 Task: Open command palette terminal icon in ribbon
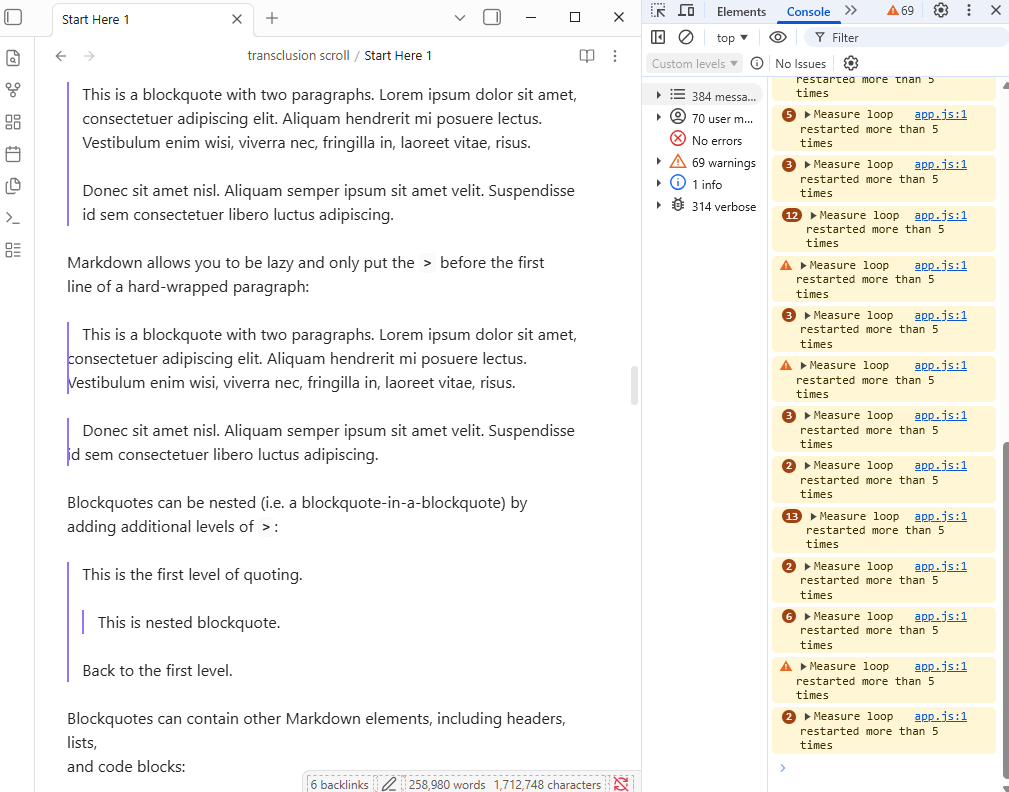pos(13,218)
